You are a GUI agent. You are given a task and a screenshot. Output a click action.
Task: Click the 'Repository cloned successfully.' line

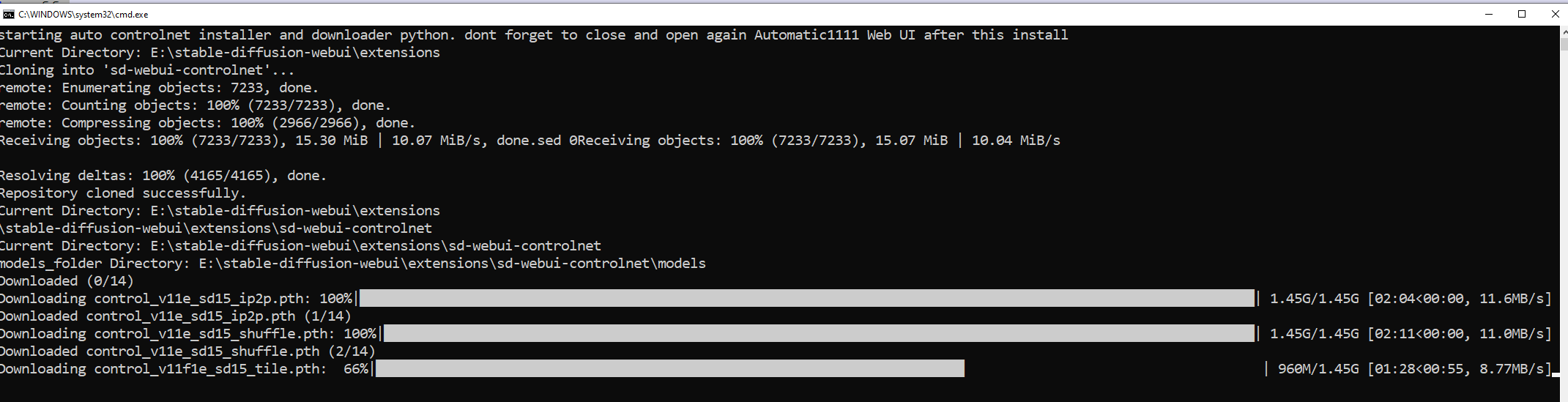click(x=123, y=193)
